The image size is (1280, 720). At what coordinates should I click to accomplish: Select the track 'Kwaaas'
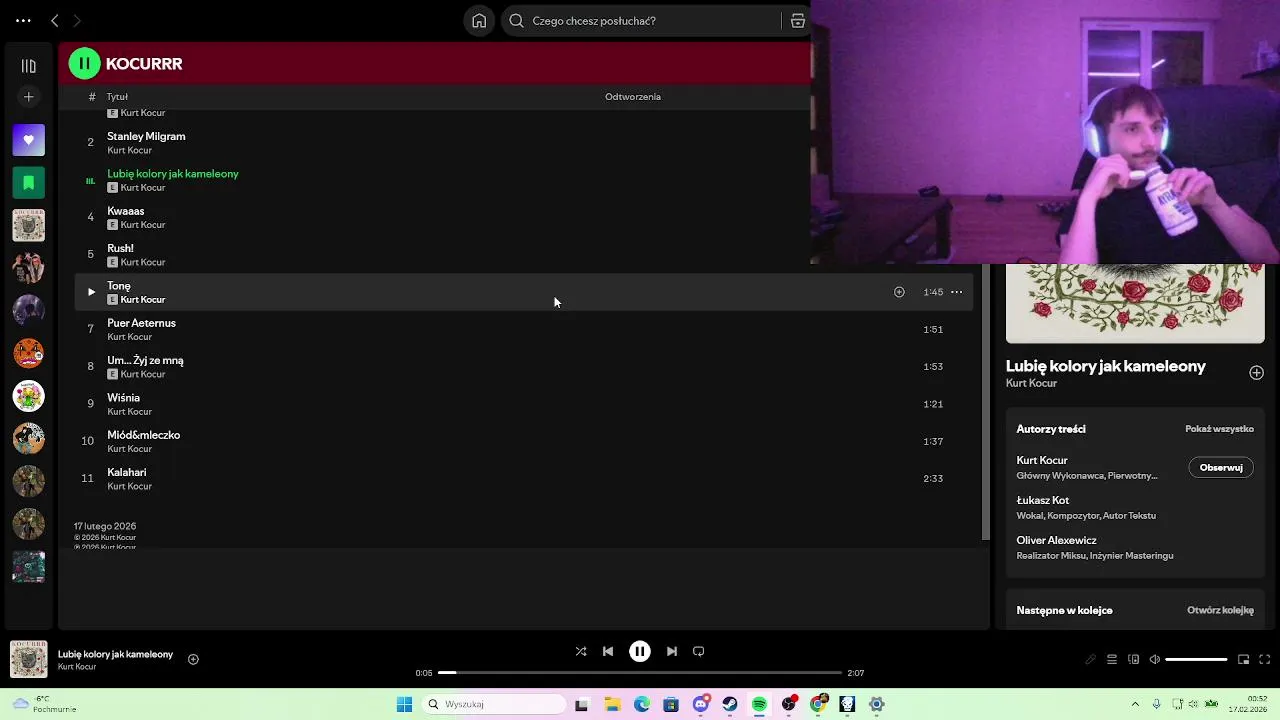pyautogui.click(x=126, y=211)
